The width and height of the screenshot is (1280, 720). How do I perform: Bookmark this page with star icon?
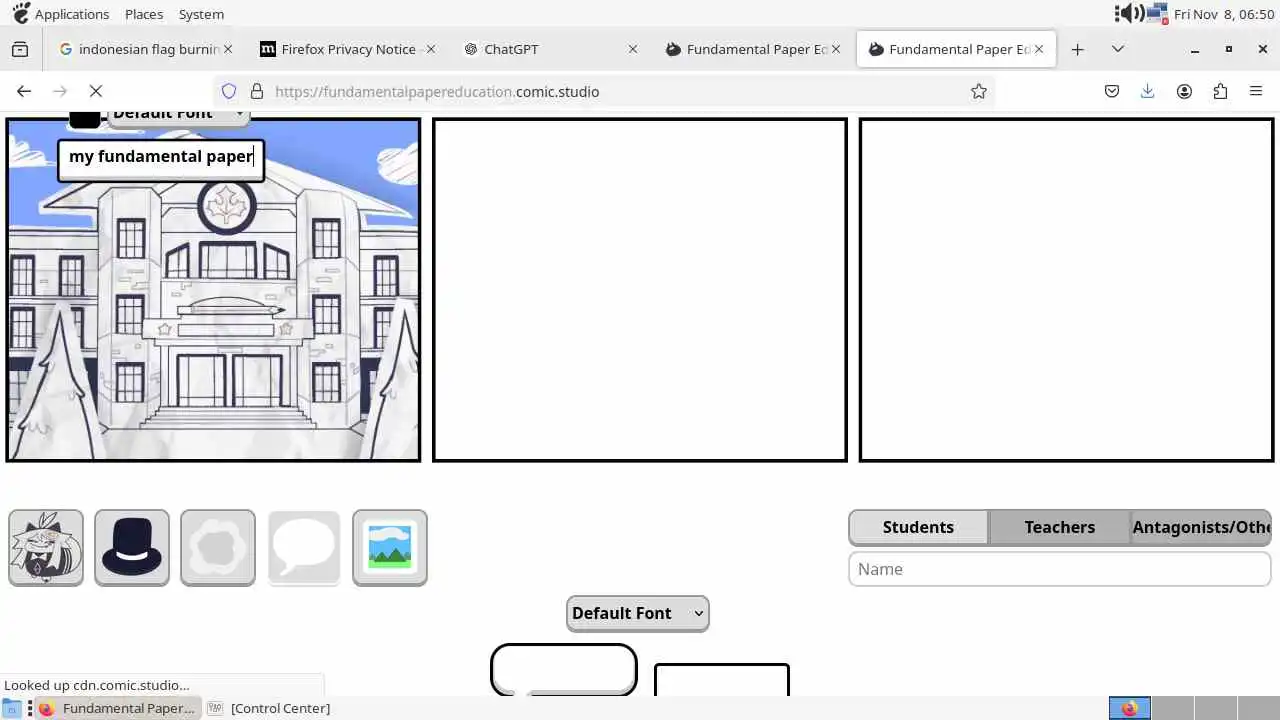(x=979, y=91)
